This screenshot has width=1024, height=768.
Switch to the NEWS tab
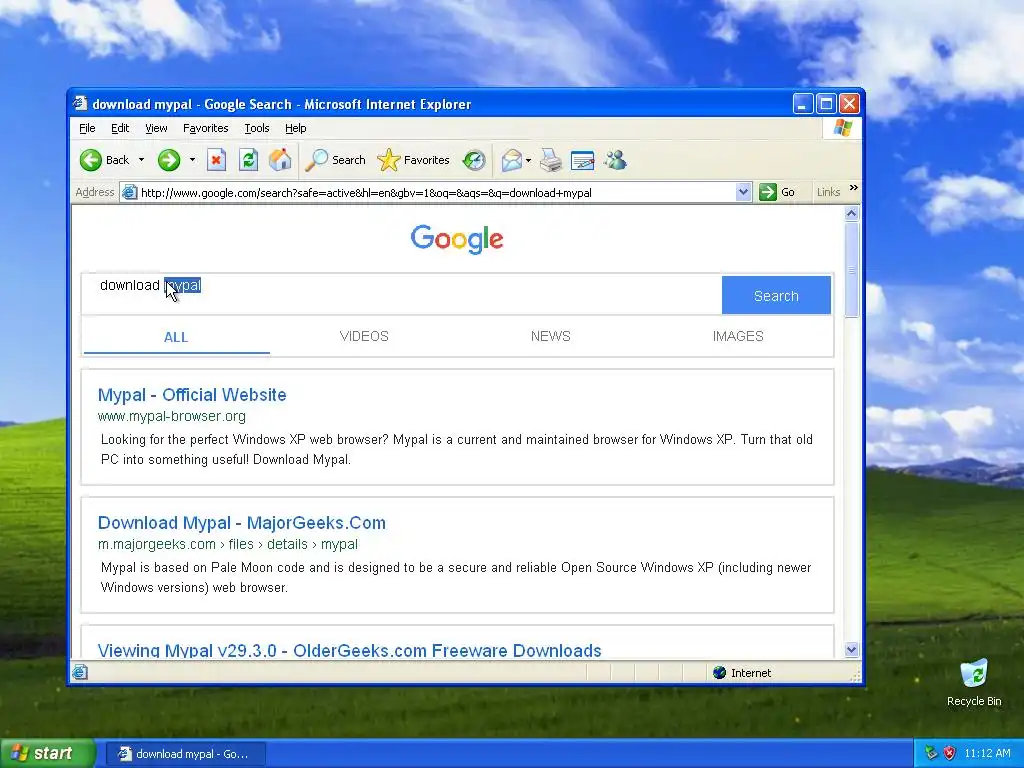click(x=551, y=336)
